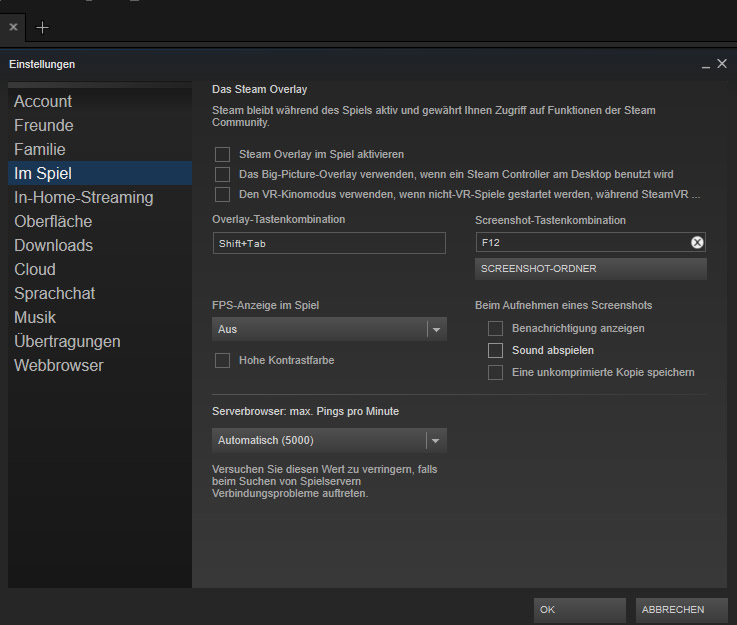Click Serverbrowser: max. Pings pro Minute label
The image size is (737, 625).
[x=306, y=412]
